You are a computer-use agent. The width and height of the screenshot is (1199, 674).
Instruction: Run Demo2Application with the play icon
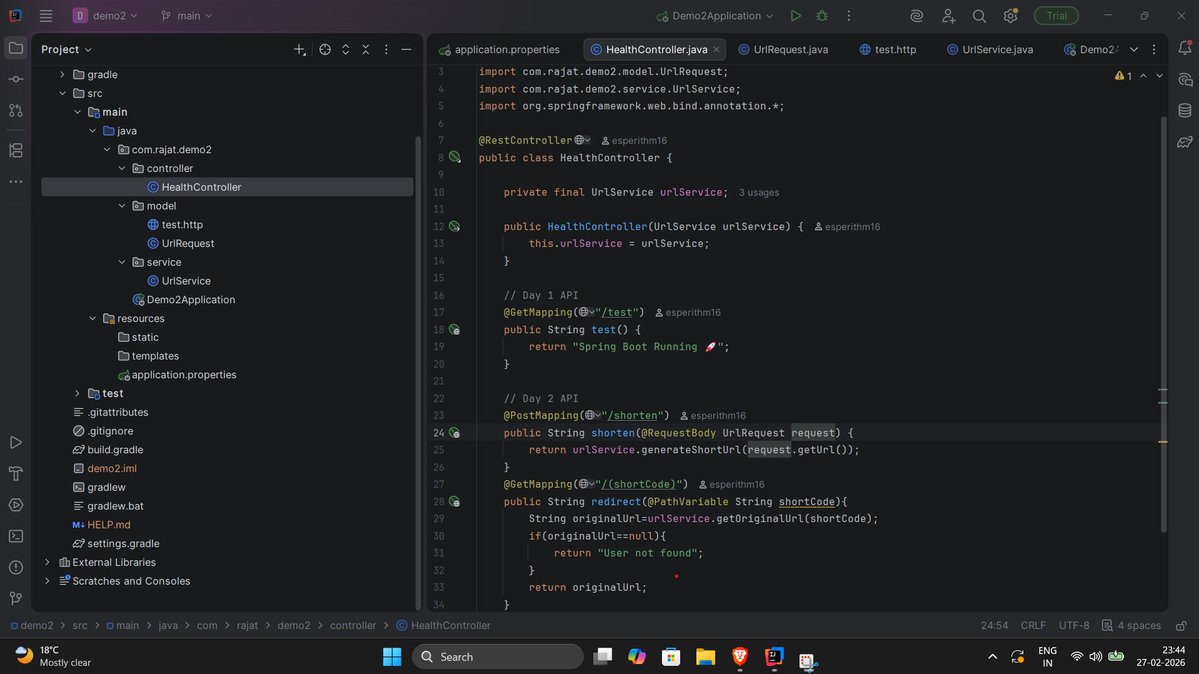(795, 15)
